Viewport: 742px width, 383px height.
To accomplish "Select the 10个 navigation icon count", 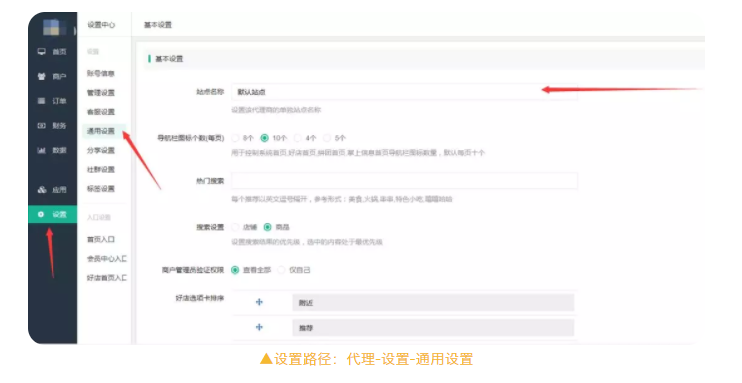I will (x=265, y=138).
